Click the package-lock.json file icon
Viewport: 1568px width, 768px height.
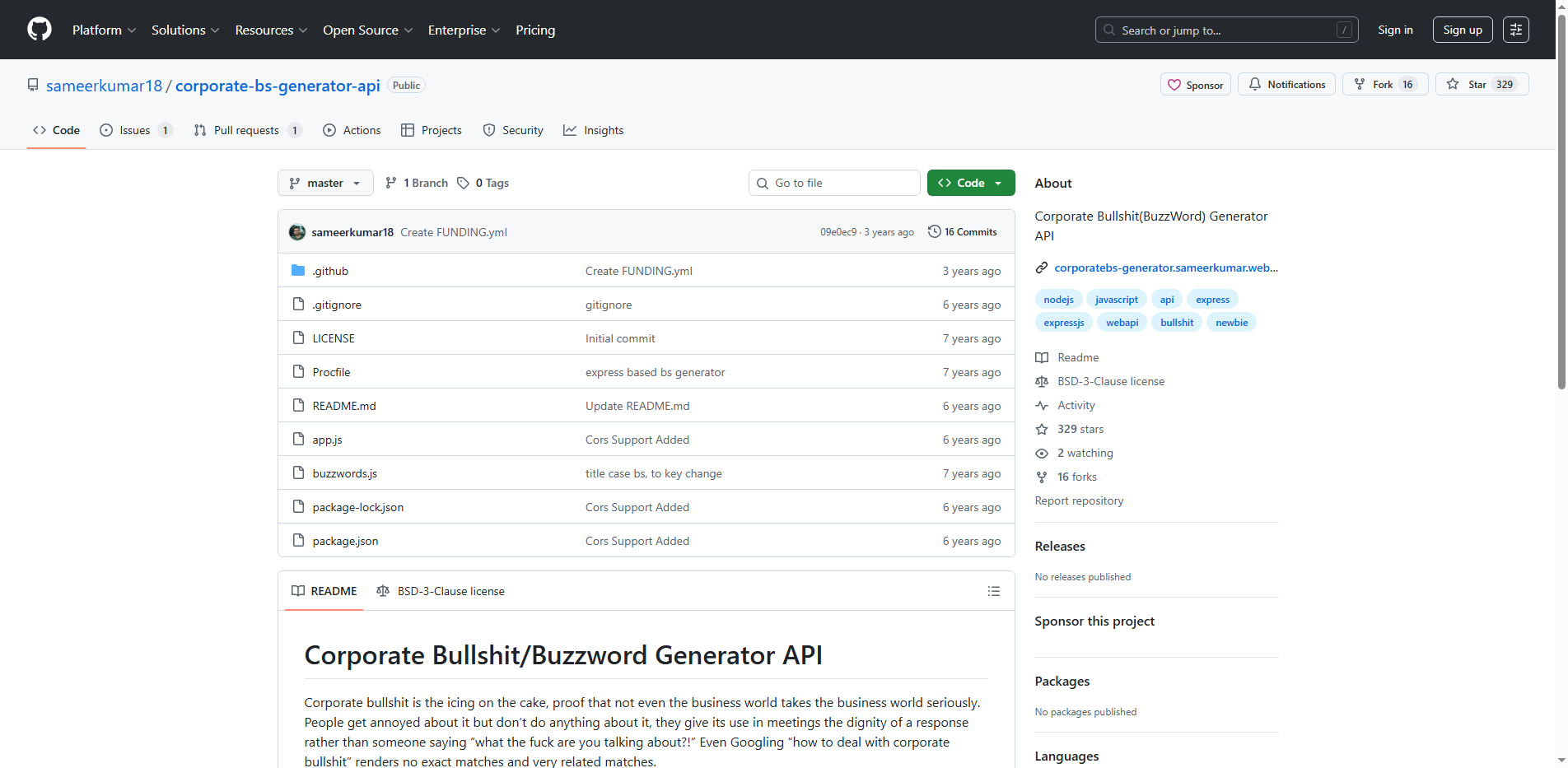pyautogui.click(x=298, y=506)
